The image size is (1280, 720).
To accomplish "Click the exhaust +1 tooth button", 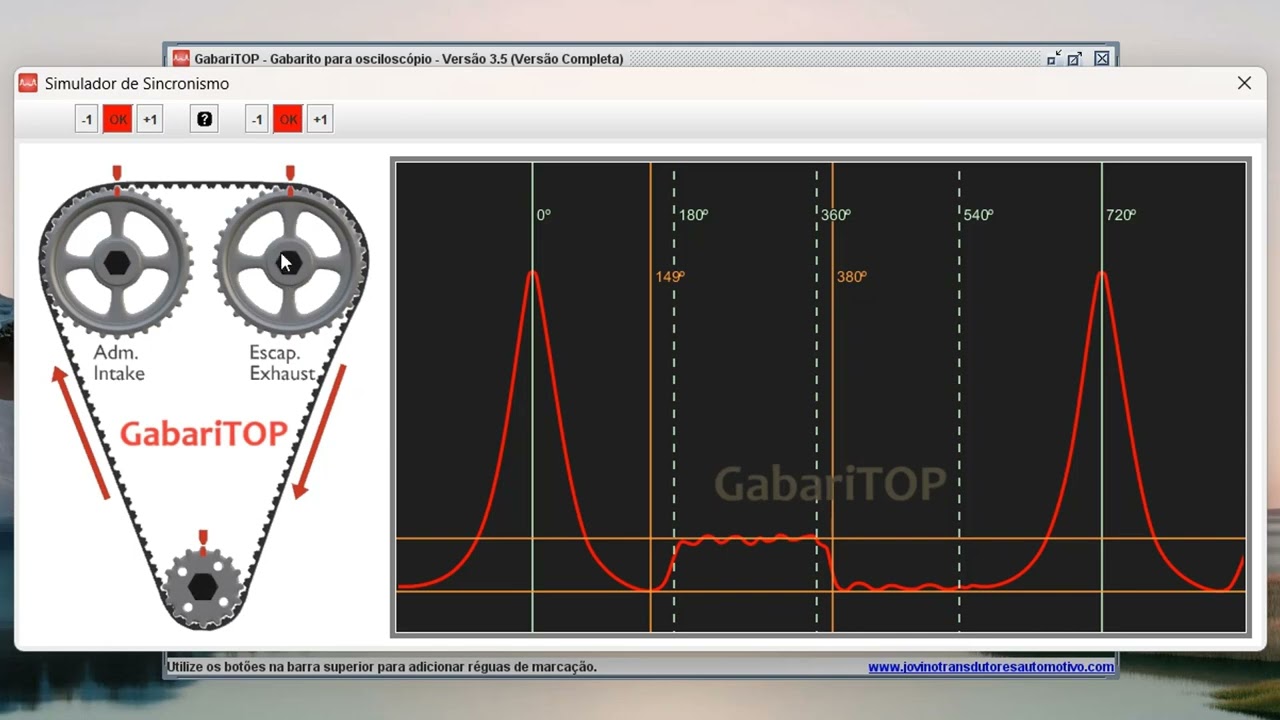I will point(320,120).
